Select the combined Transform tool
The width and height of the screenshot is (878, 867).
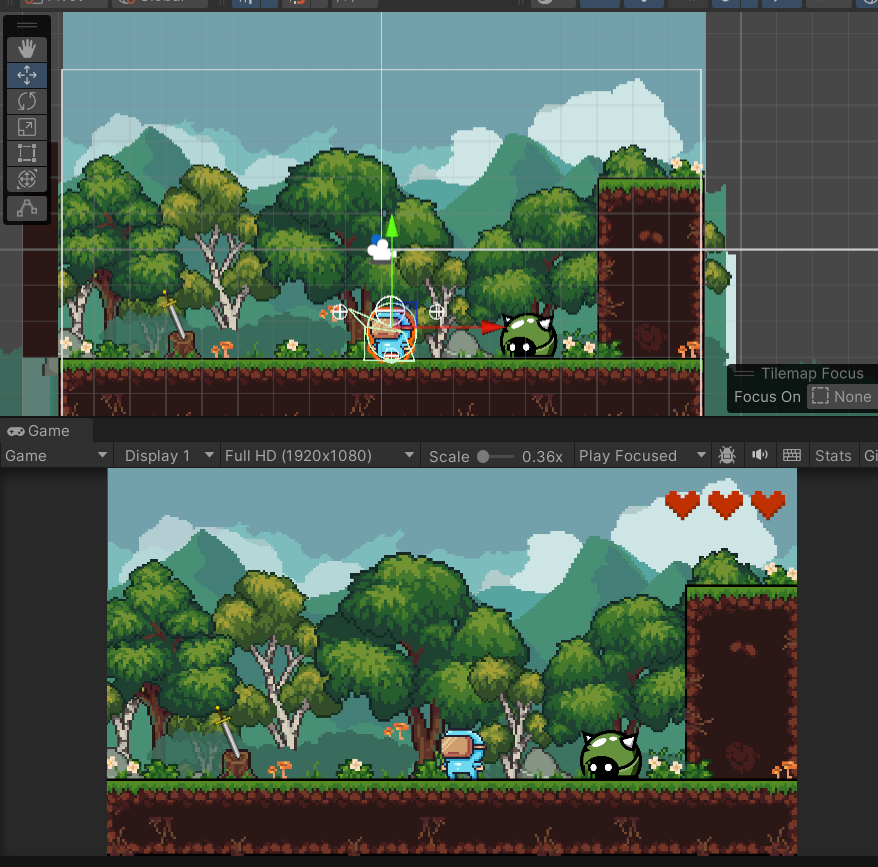point(27,179)
